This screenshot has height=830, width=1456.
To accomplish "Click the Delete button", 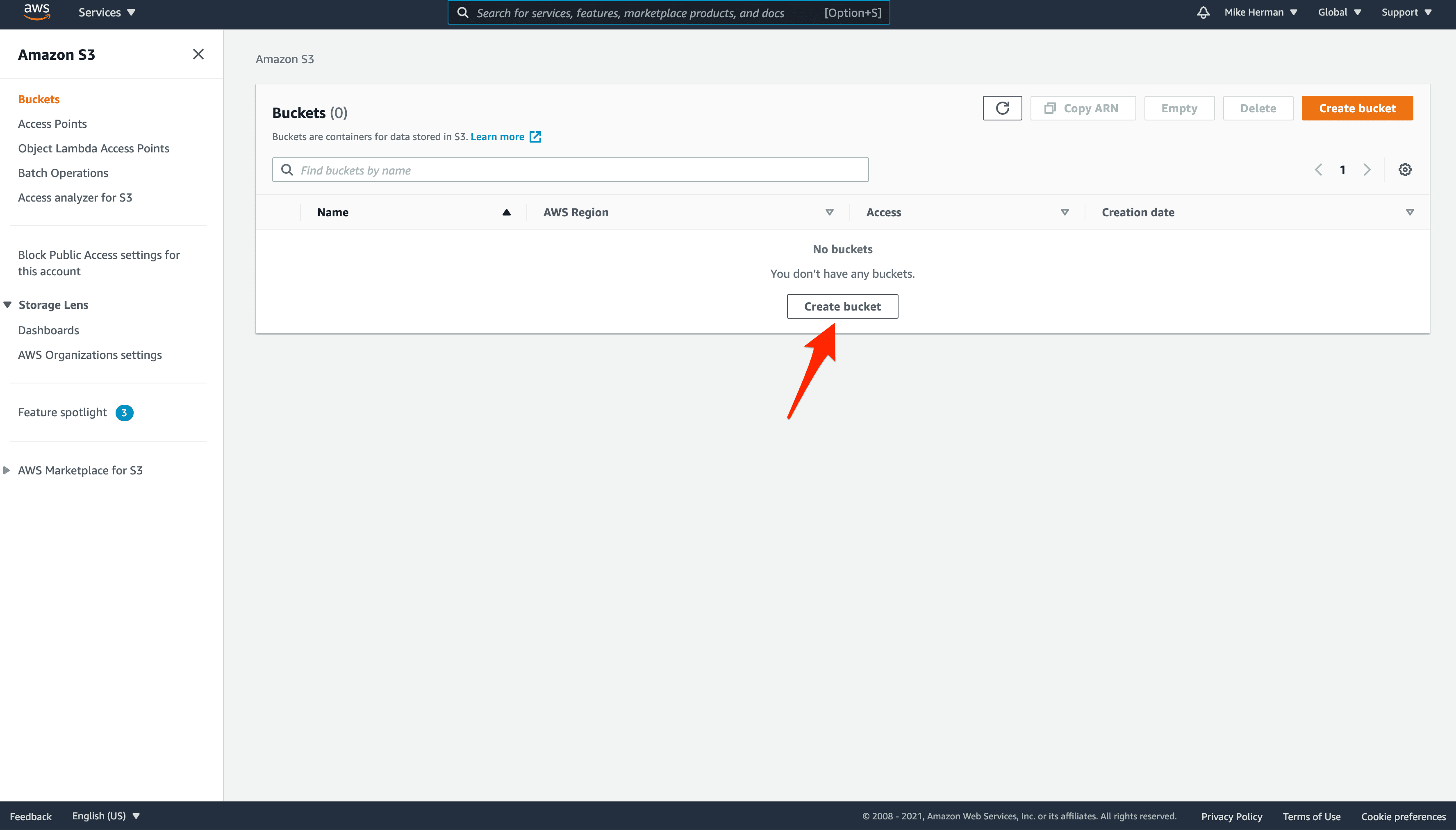I will pos(1258,108).
